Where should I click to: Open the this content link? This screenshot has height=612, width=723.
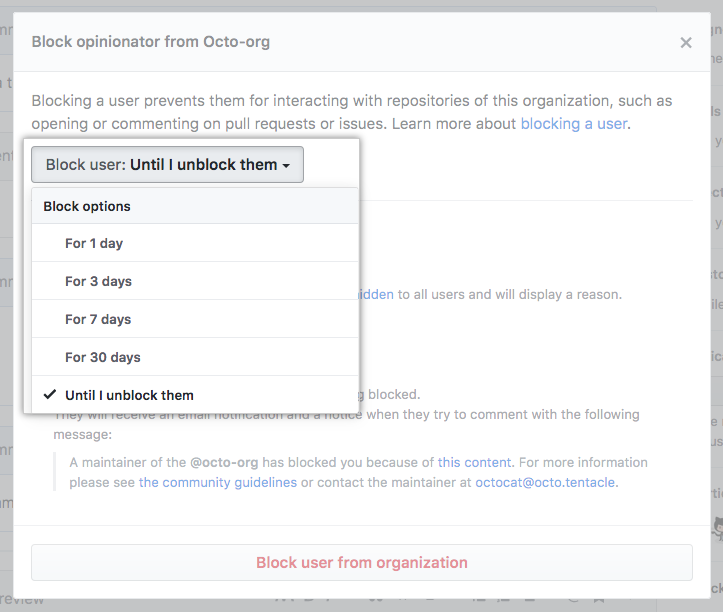point(474,462)
